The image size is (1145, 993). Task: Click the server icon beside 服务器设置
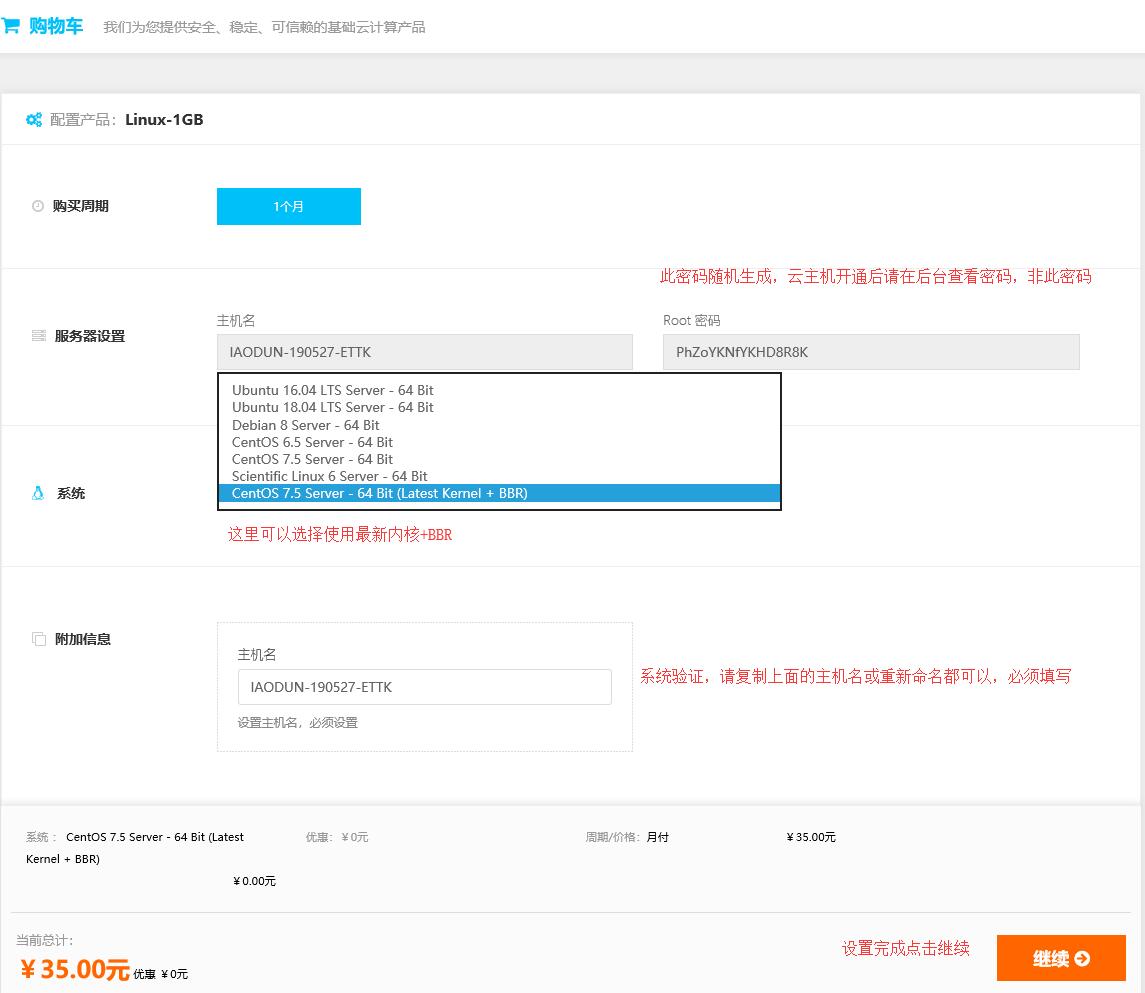pos(39,336)
